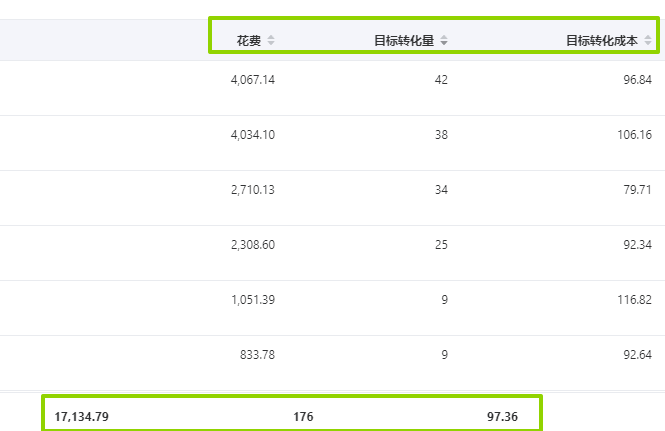Select the 4,034.10 spend cell

[253, 135]
